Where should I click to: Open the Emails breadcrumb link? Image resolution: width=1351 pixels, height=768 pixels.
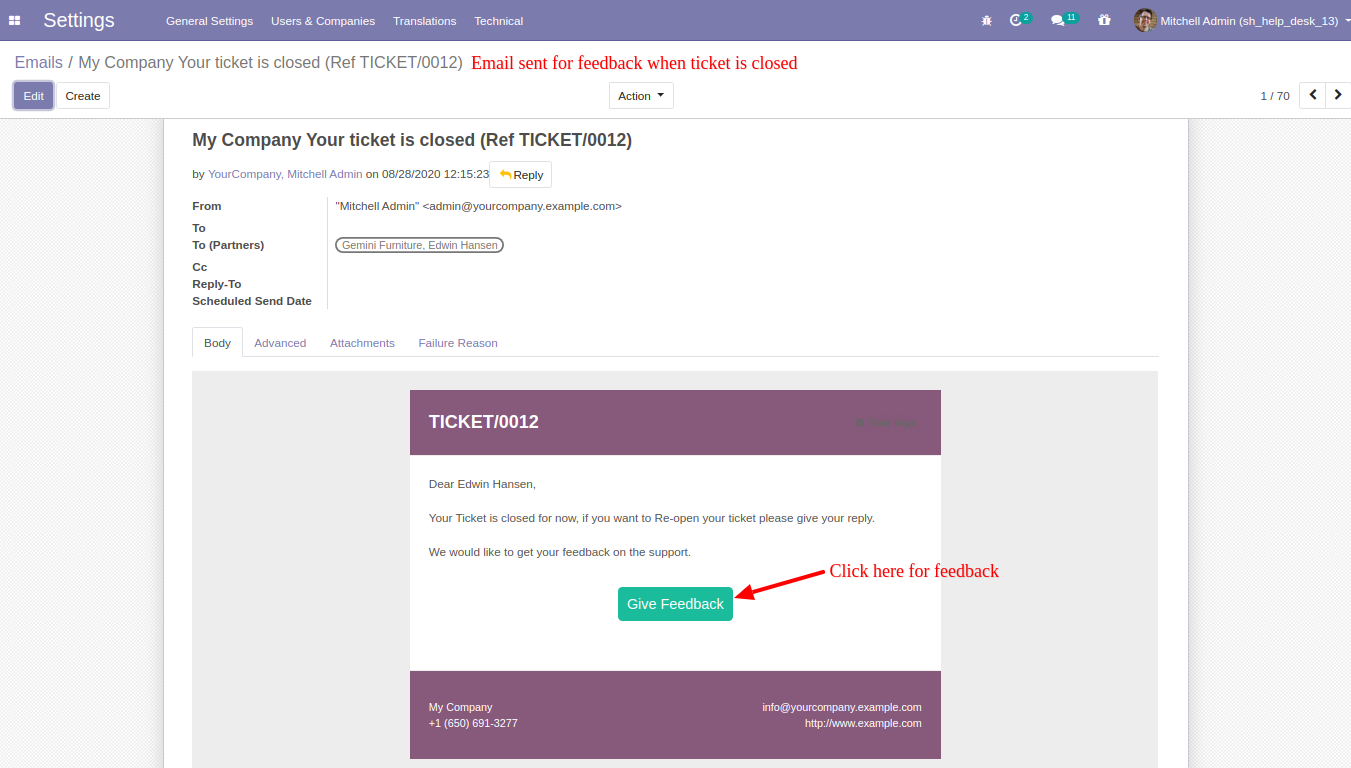click(x=38, y=63)
